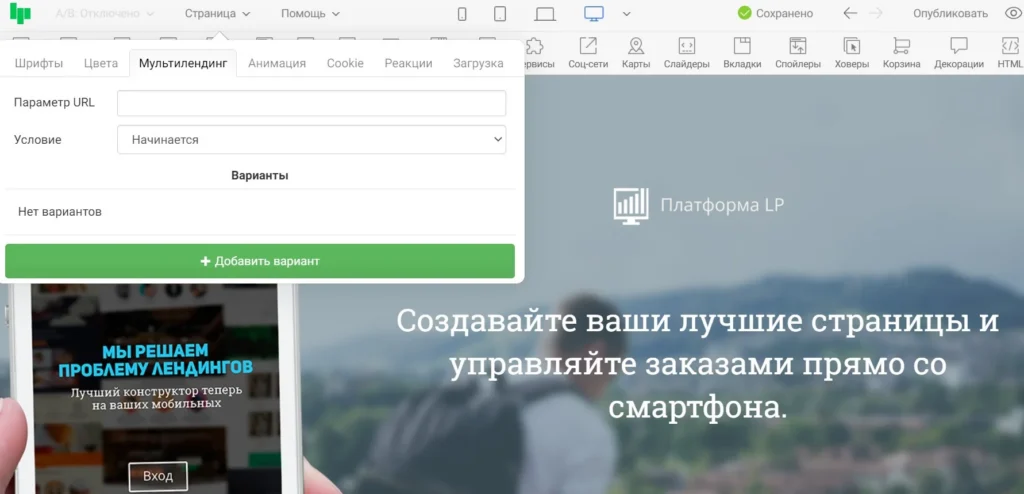
Task: Switch to the Анимация tab
Action: click(277, 63)
